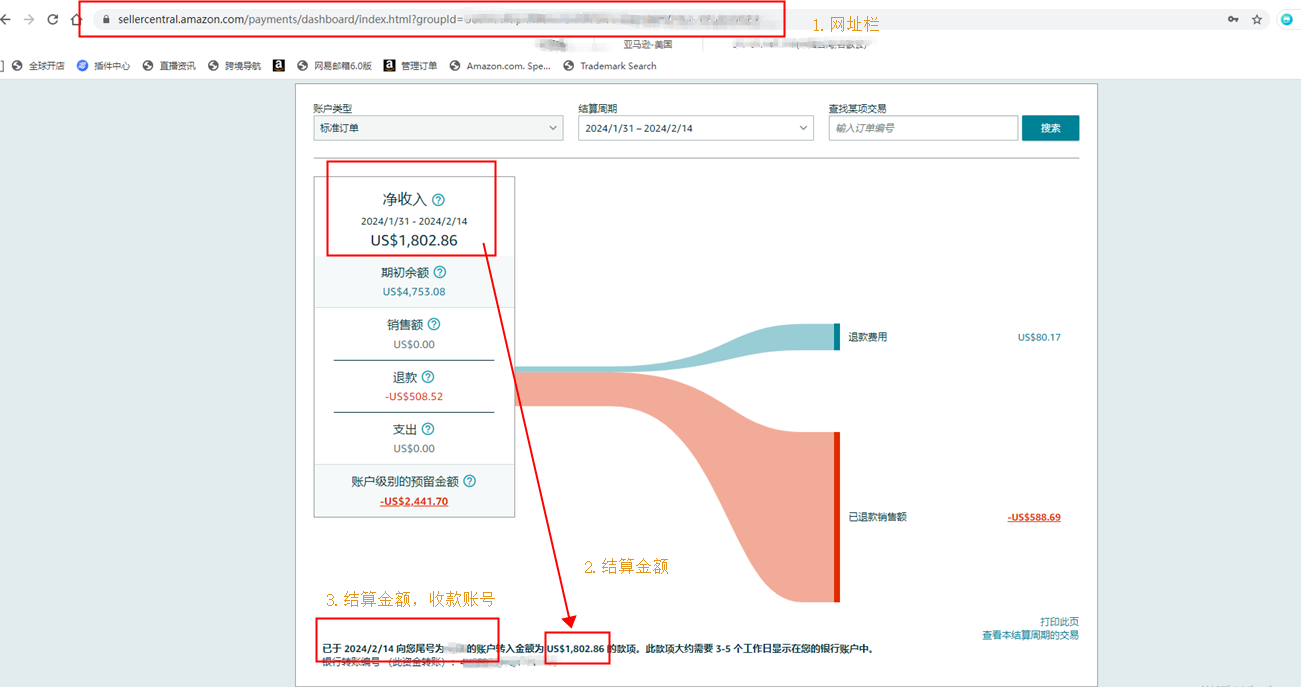Open the Trademark Search bookmark
The width and height of the screenshot is (1301, 687).
[610, 66]
